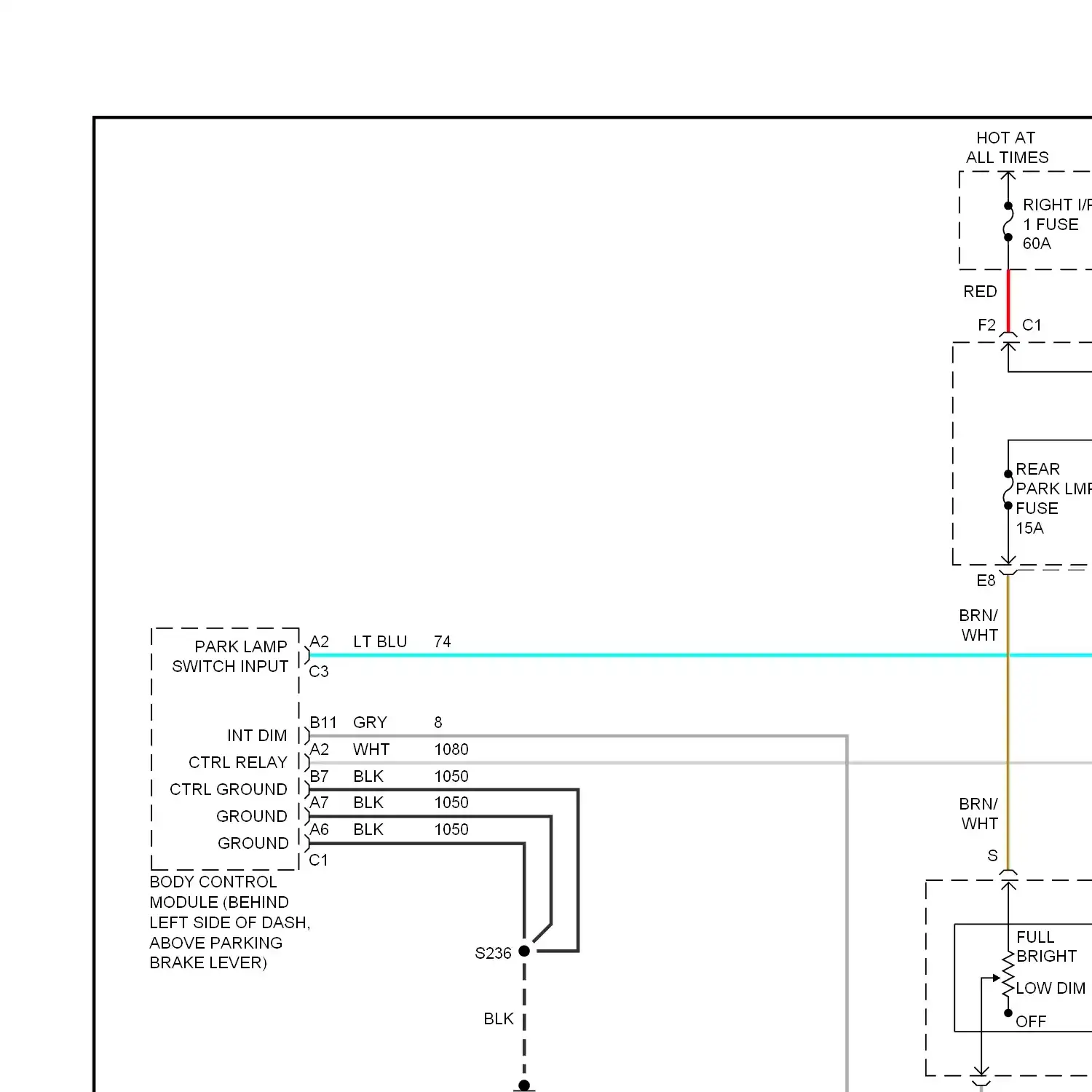Click 1050 circuit number on A6 row
This screenshot has height=1092, width=1092.
[x=451, y=830]
